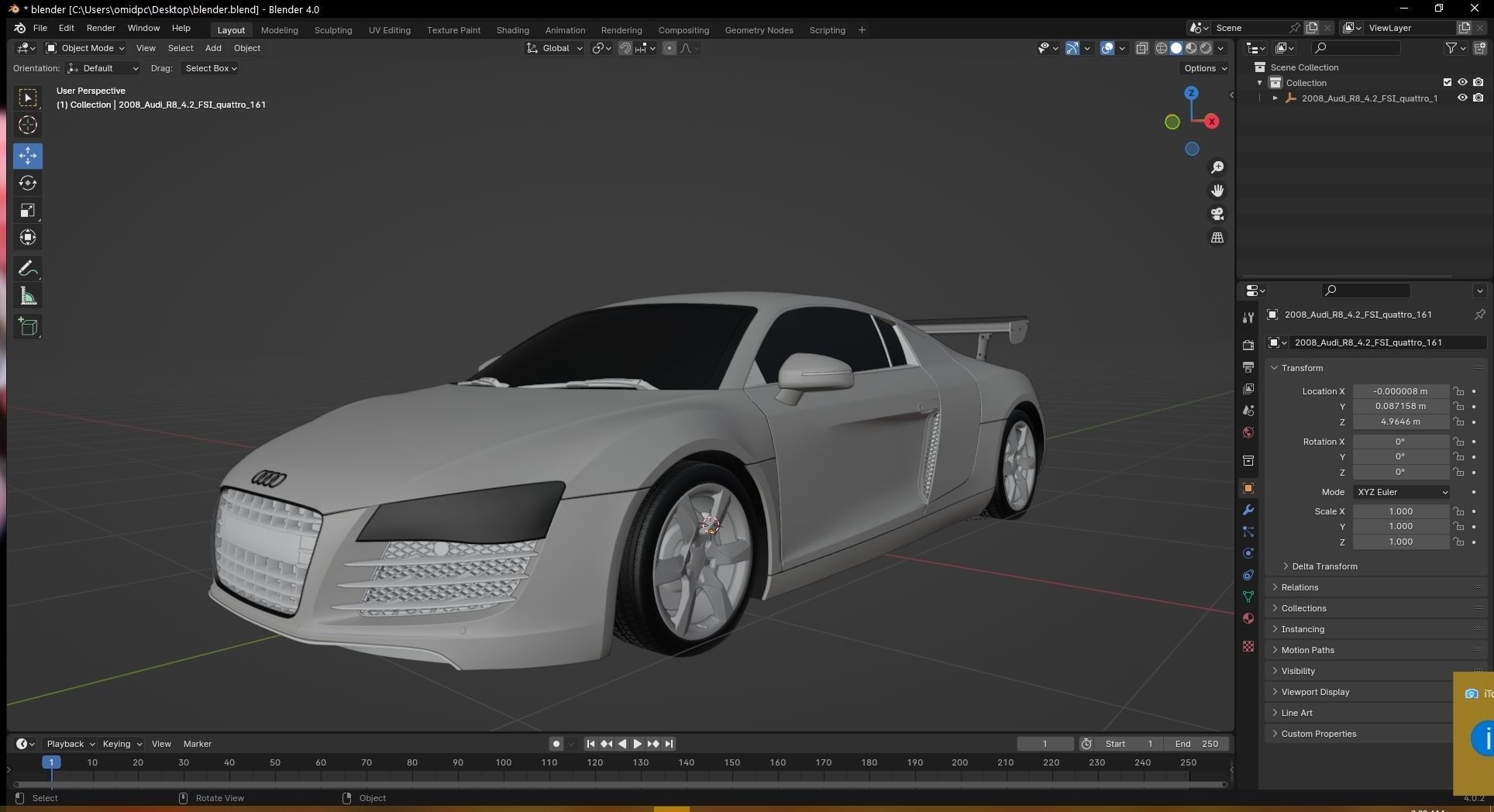Open the Tool properties tab
1494x812 pixels.
(1248, 318)
